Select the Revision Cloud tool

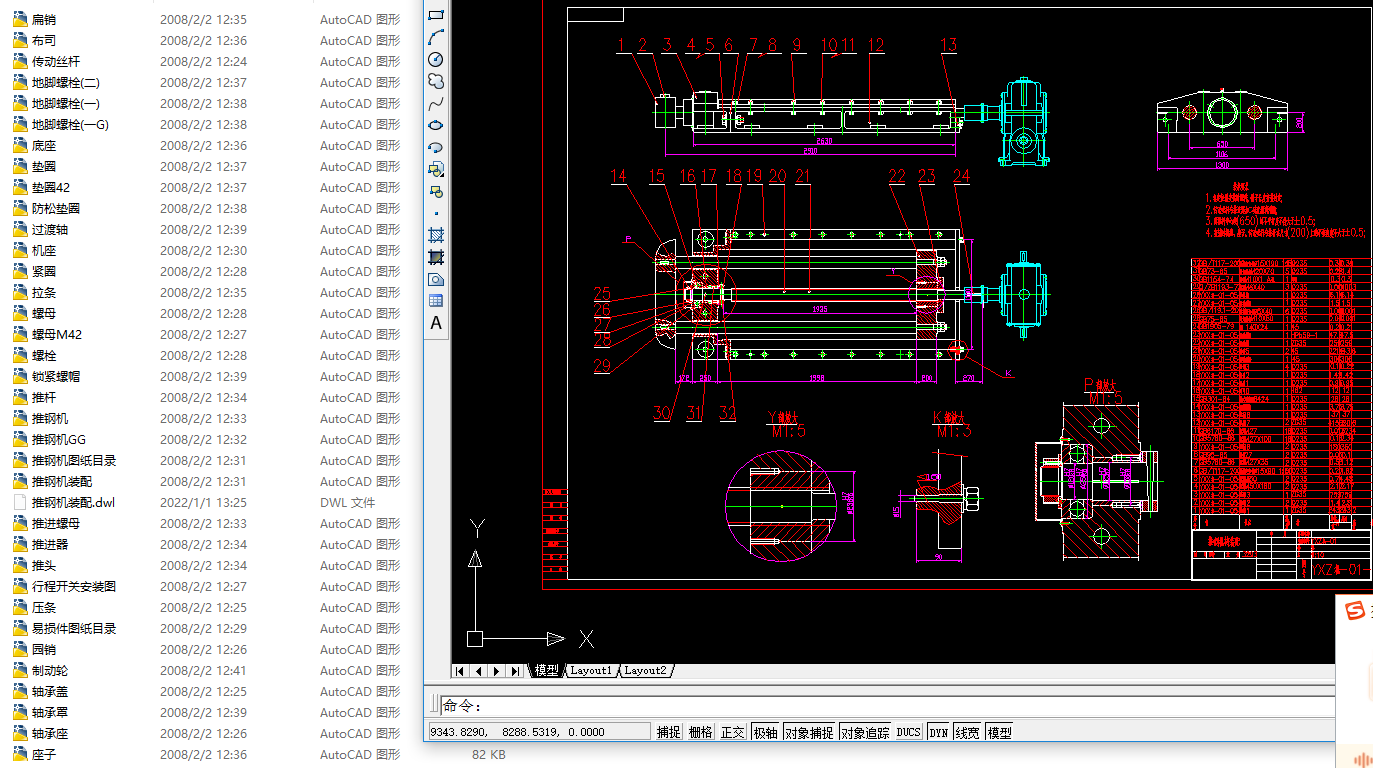pos(436,81)
